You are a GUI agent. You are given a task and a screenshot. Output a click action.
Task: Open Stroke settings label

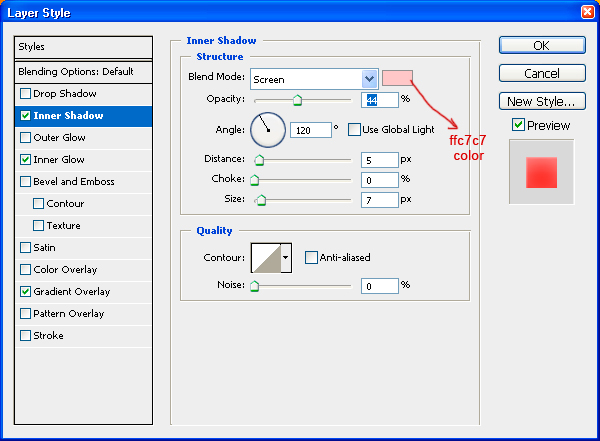click(x=49, y=336)
